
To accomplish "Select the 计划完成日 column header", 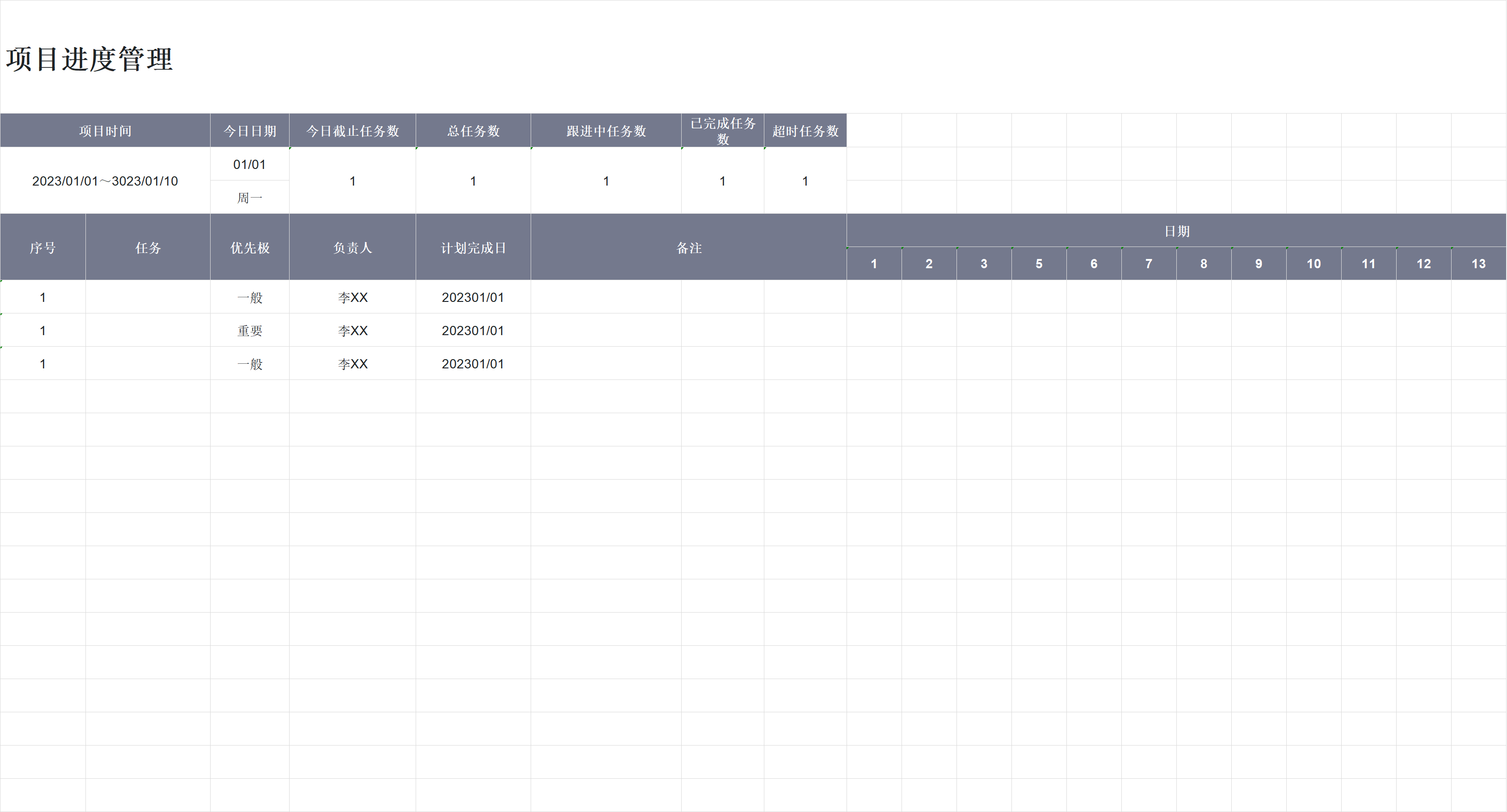I will click(472, 248).
